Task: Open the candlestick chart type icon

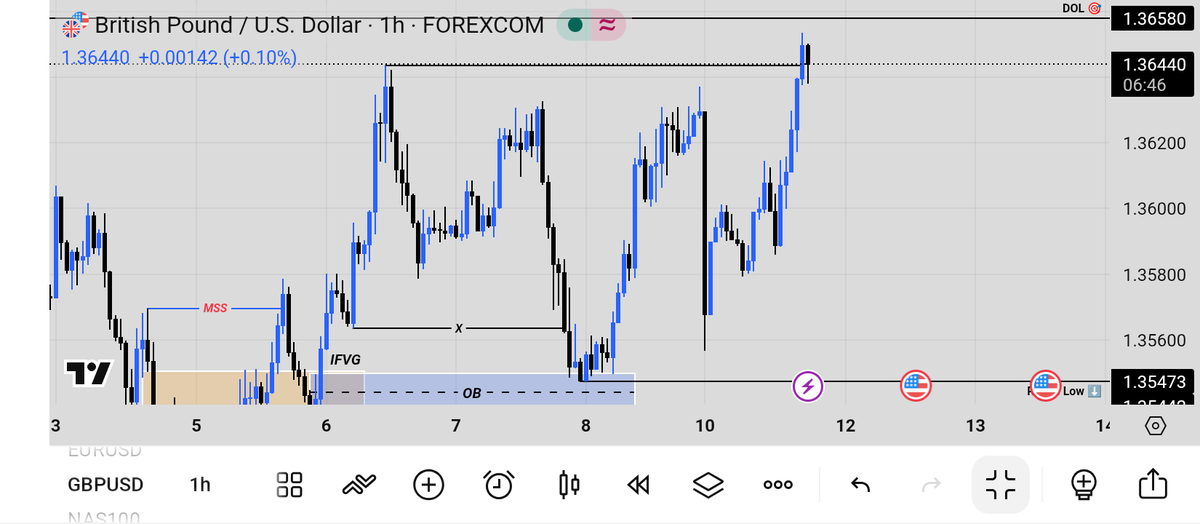Action: pyautogui.click(x=569, y=485)
